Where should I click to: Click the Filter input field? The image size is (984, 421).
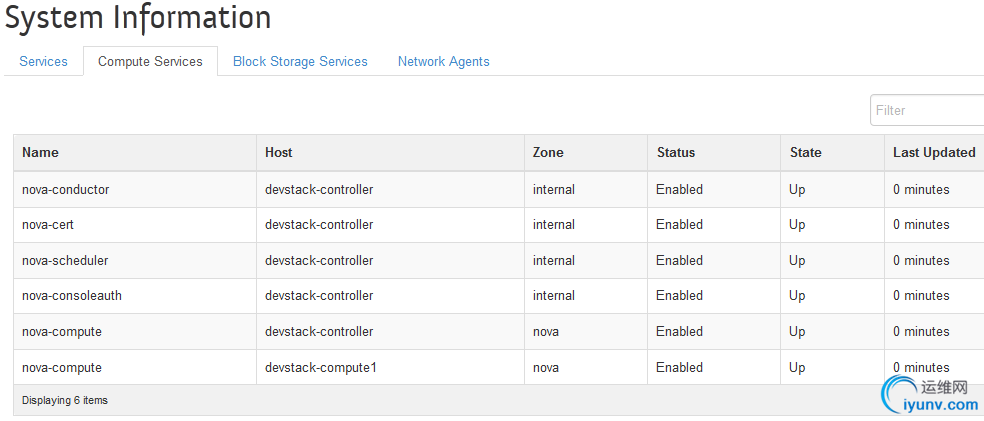[x=927, y=110]
